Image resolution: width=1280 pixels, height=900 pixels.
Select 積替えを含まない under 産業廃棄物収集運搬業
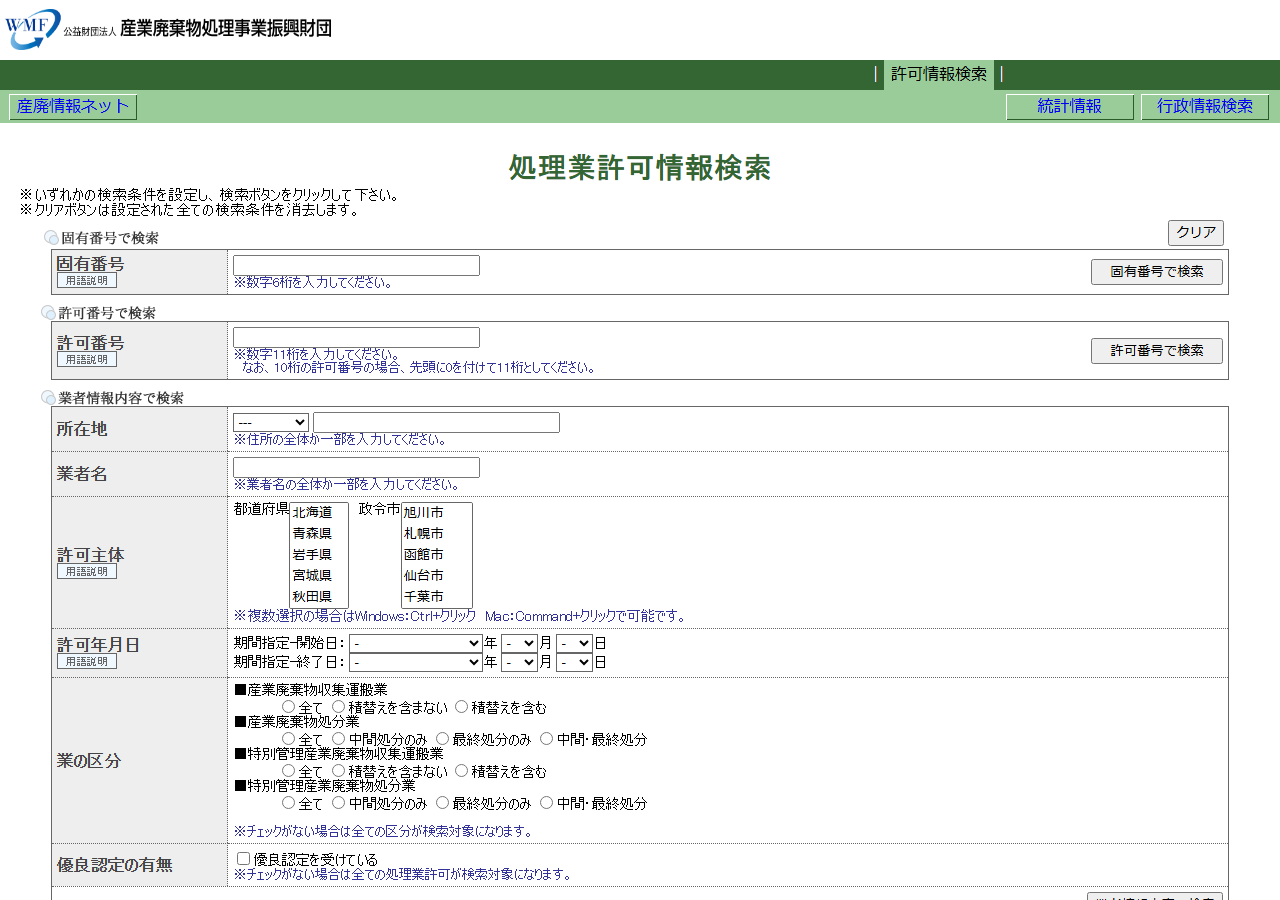point(339,707)
